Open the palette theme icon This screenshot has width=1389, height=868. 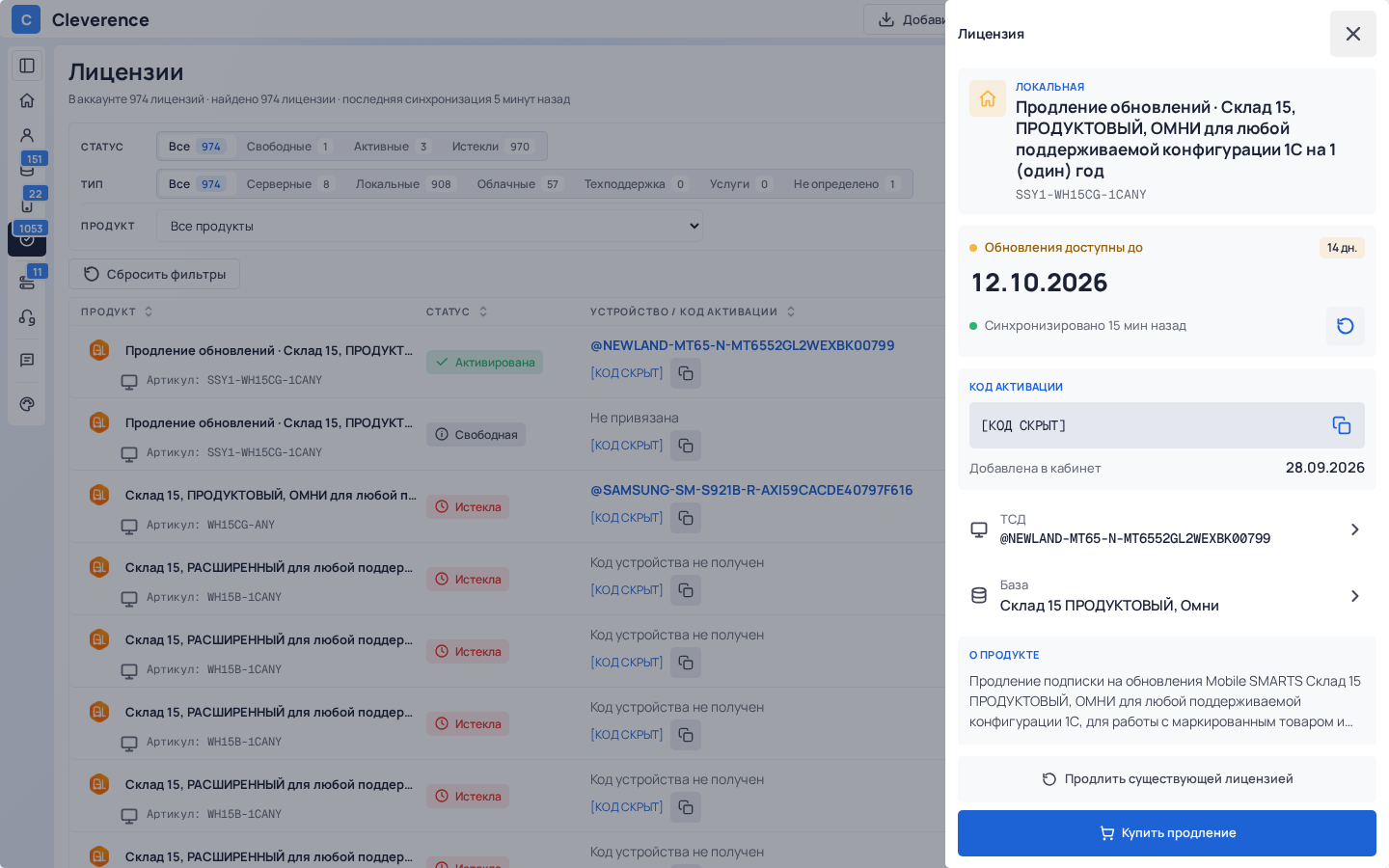(x=27, y=404)
